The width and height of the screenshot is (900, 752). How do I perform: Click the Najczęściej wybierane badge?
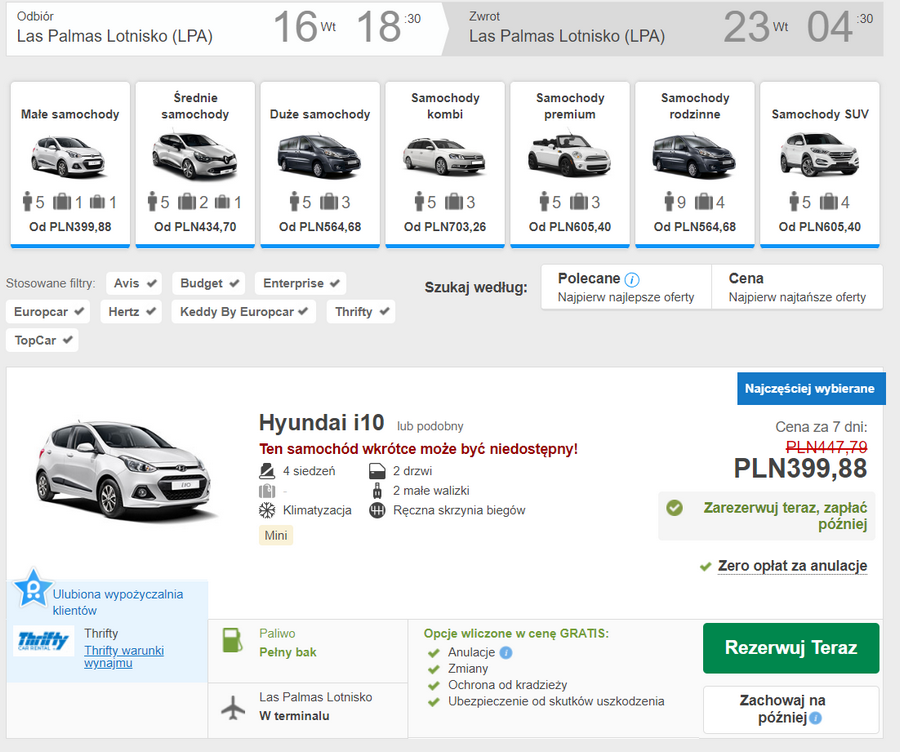(810, 389)
